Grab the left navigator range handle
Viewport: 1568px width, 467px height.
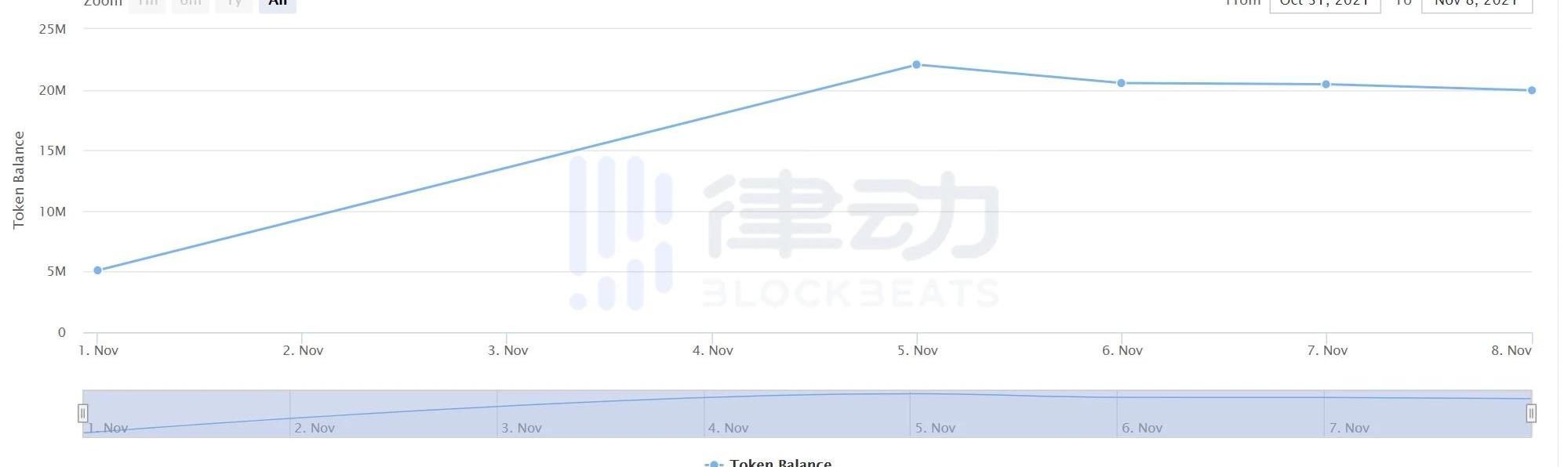pyautogui.click(x=82, y=413)
